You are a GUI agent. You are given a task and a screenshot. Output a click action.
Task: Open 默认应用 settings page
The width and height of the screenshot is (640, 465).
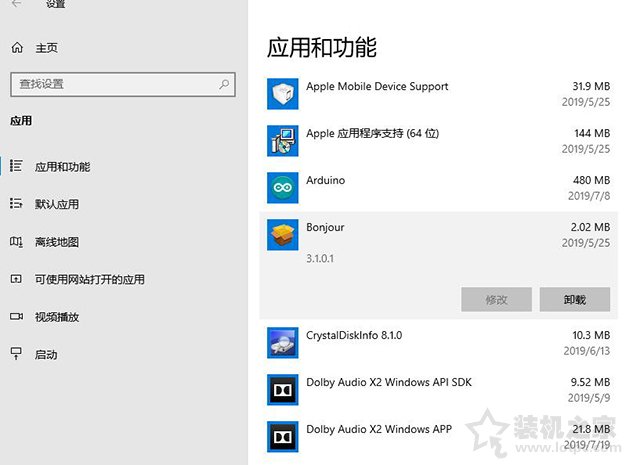57,204
